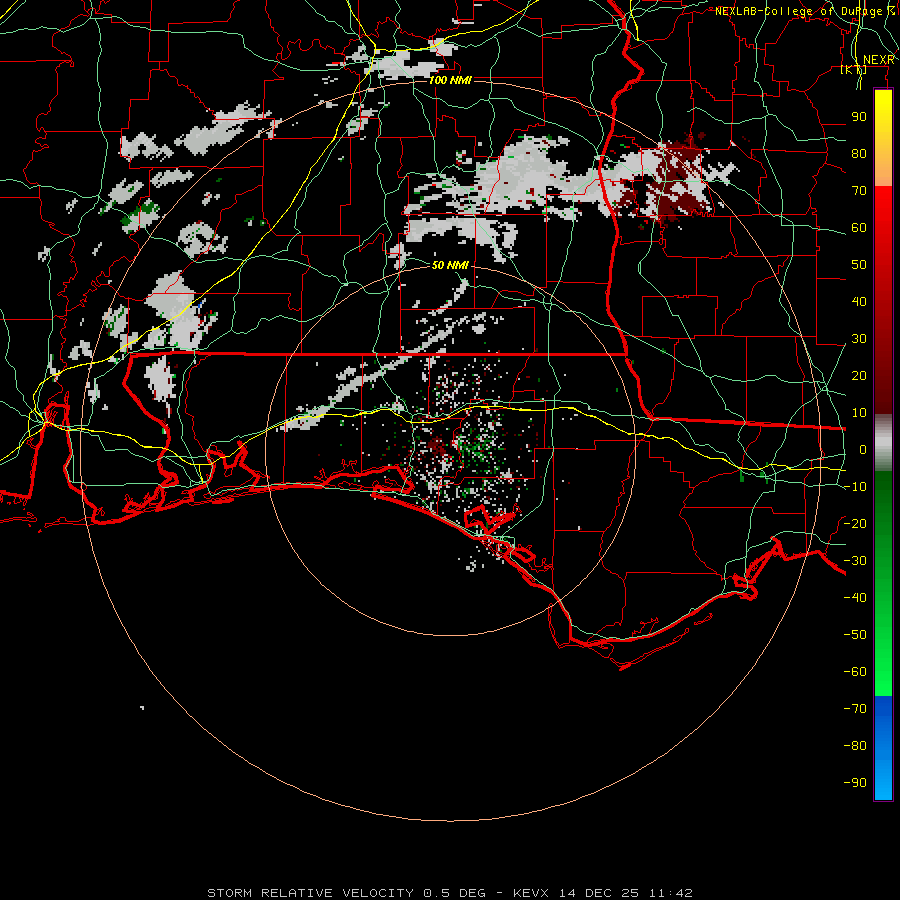Select the 60 value on velocity scale
The width and height of the screenshot is (900, 900).
coord(859,228)
